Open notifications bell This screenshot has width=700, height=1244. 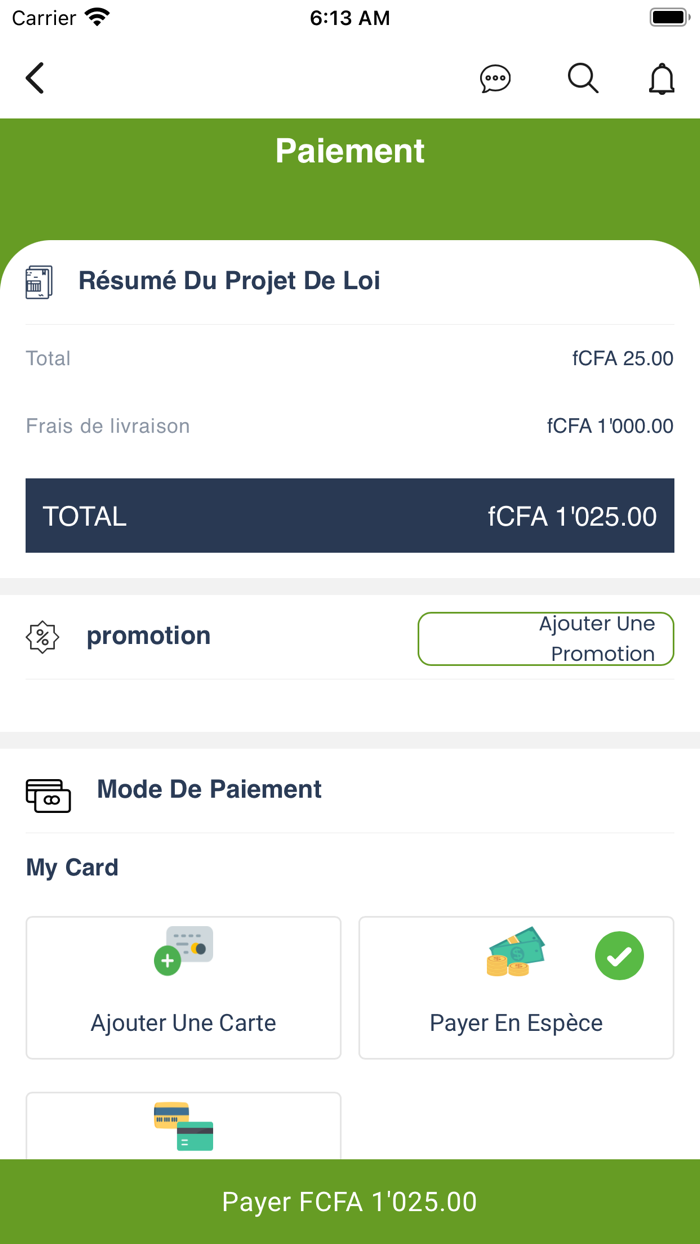pos(661,78)
